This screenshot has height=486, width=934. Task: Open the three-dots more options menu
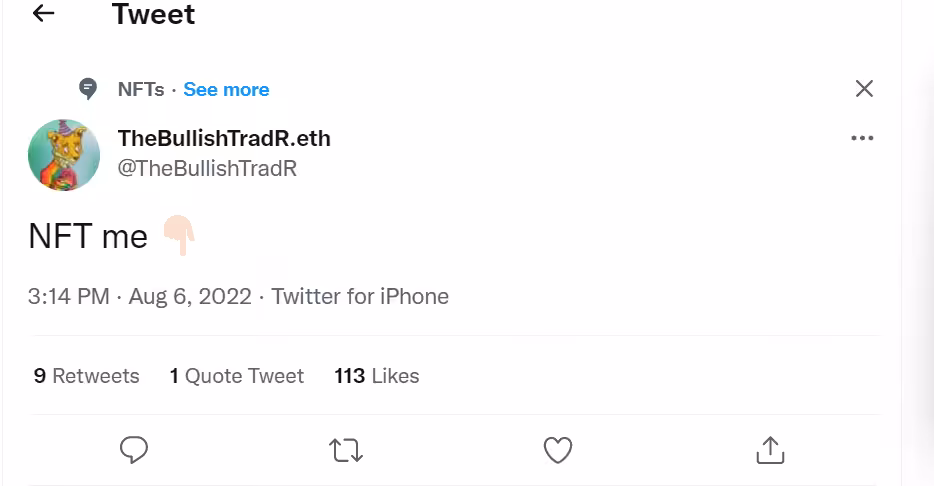click(x=862, y=138)
